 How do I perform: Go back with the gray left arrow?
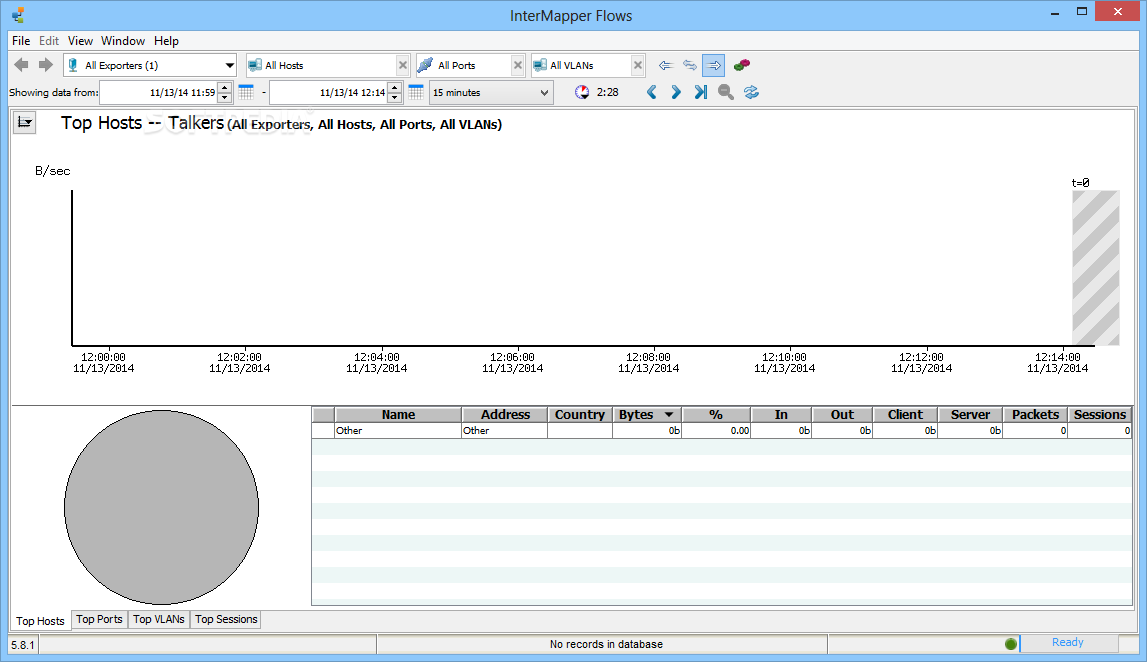tap(22, 65)
